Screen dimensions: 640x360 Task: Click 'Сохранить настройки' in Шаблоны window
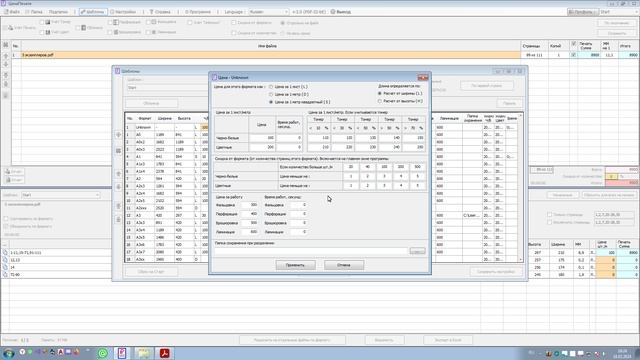point(496,271)
